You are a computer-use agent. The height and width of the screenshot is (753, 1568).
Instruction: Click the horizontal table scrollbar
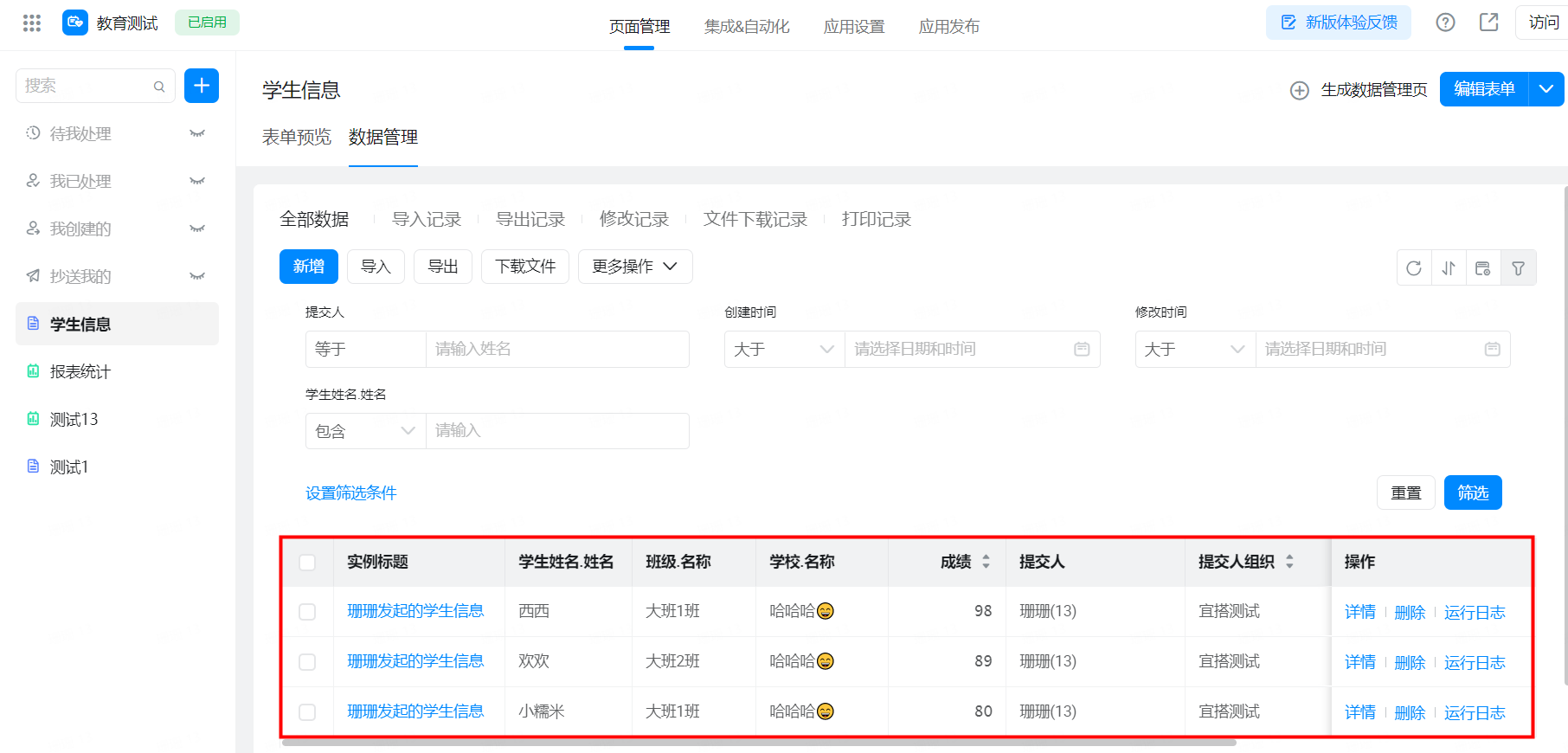click(x=760, y=743)
